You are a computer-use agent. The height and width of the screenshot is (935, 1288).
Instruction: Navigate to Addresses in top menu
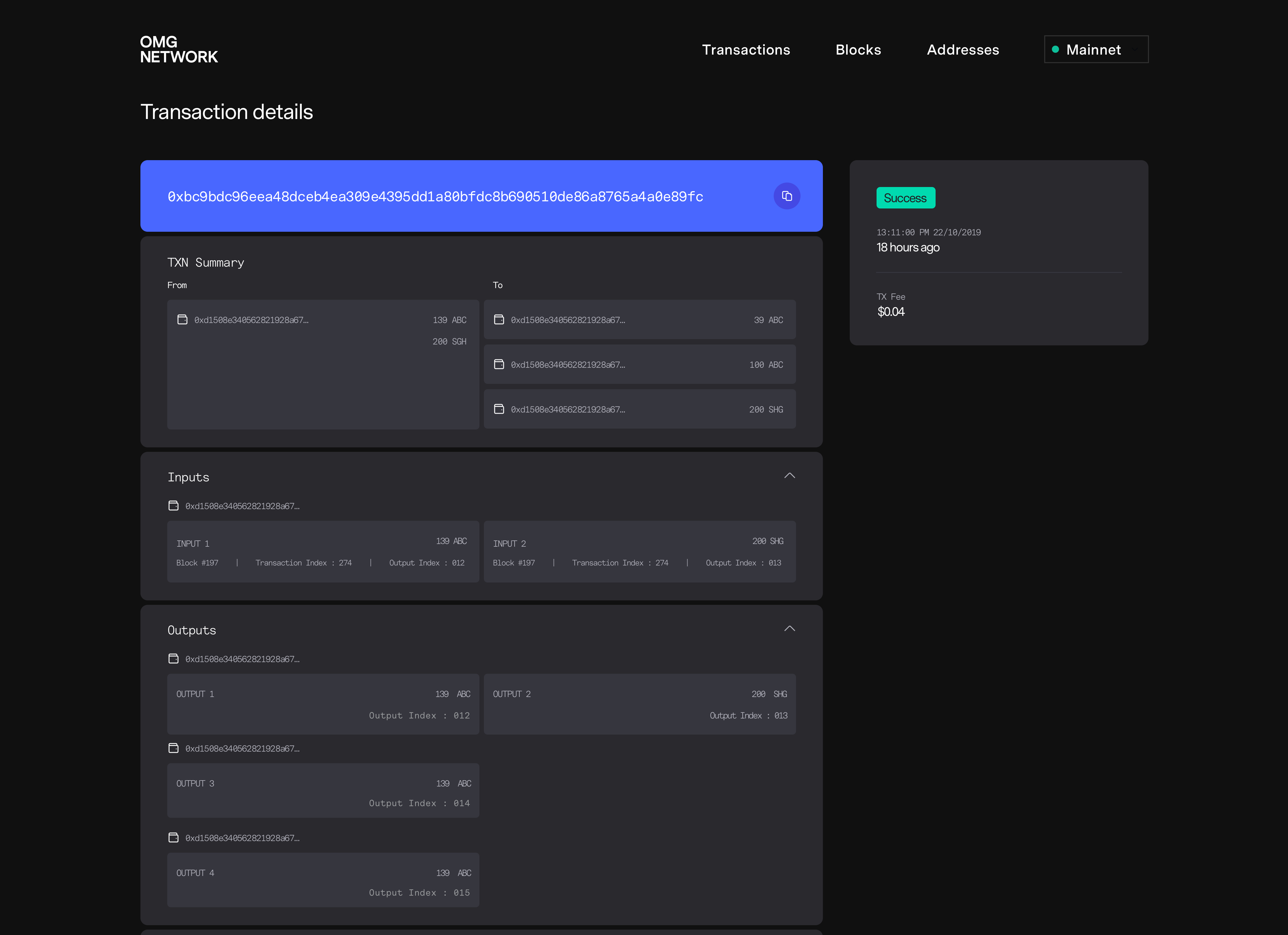pyautogui.click(x=963, y=50)
